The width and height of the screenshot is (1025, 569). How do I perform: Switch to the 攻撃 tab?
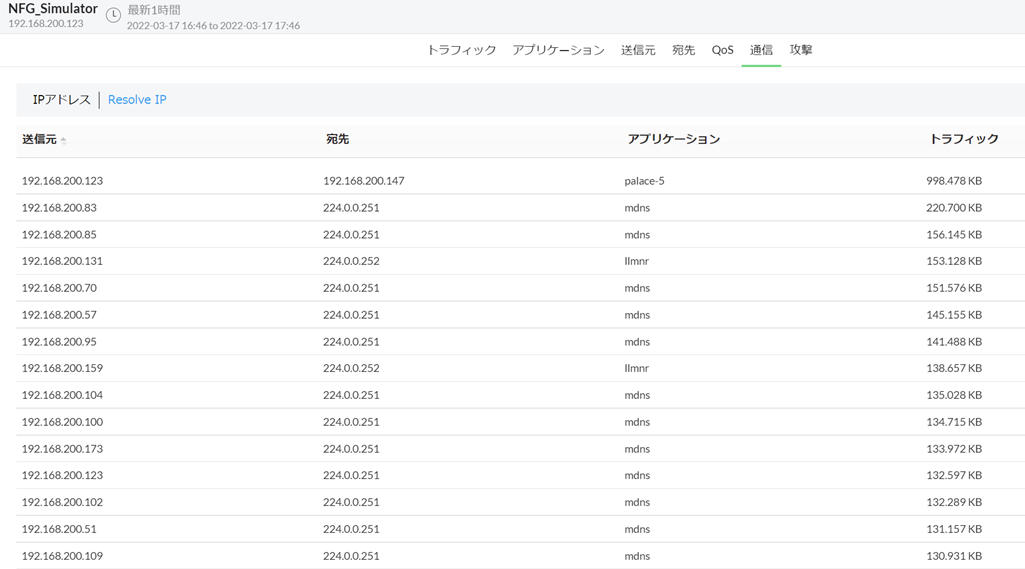coord(801,50)
